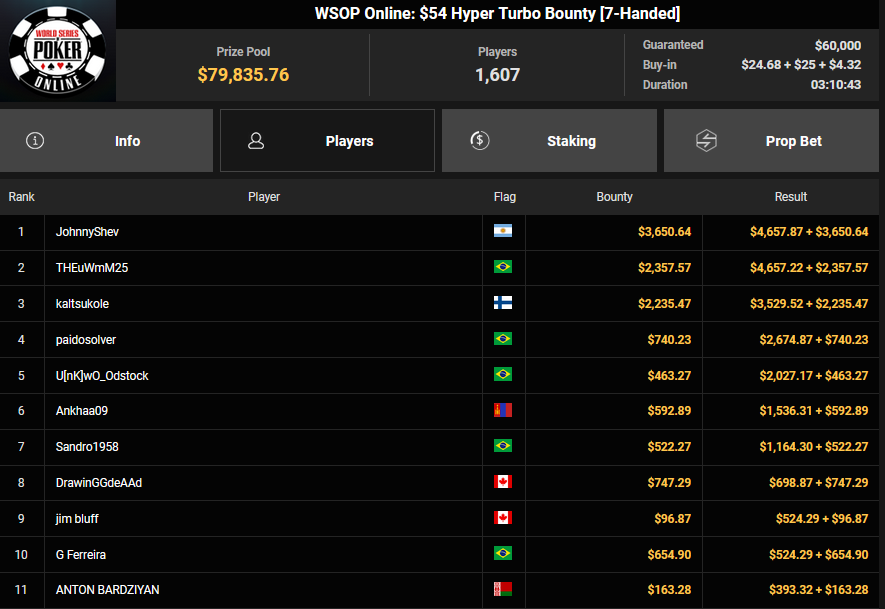Sort the table by Rank column header

pos(21,197)
